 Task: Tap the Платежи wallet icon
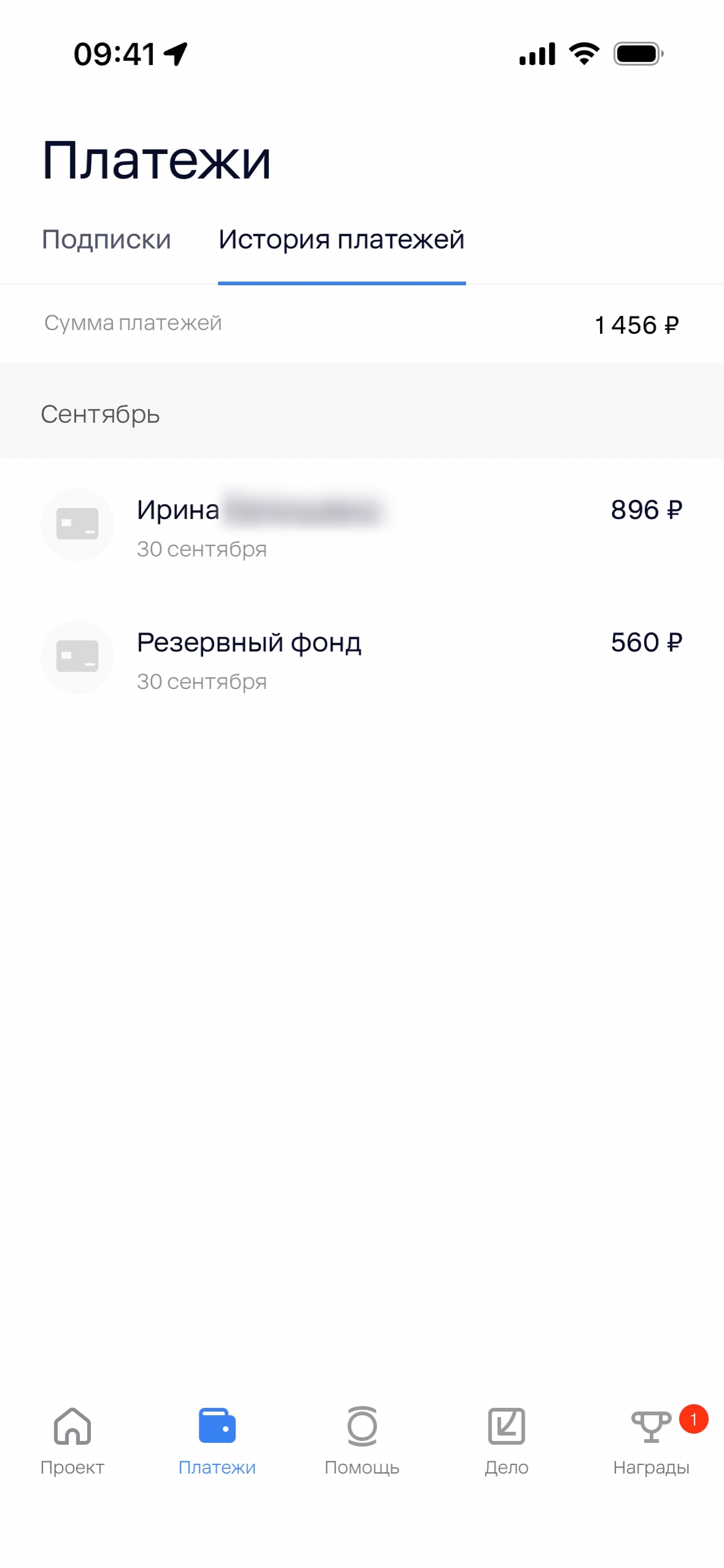(217, 1426)
